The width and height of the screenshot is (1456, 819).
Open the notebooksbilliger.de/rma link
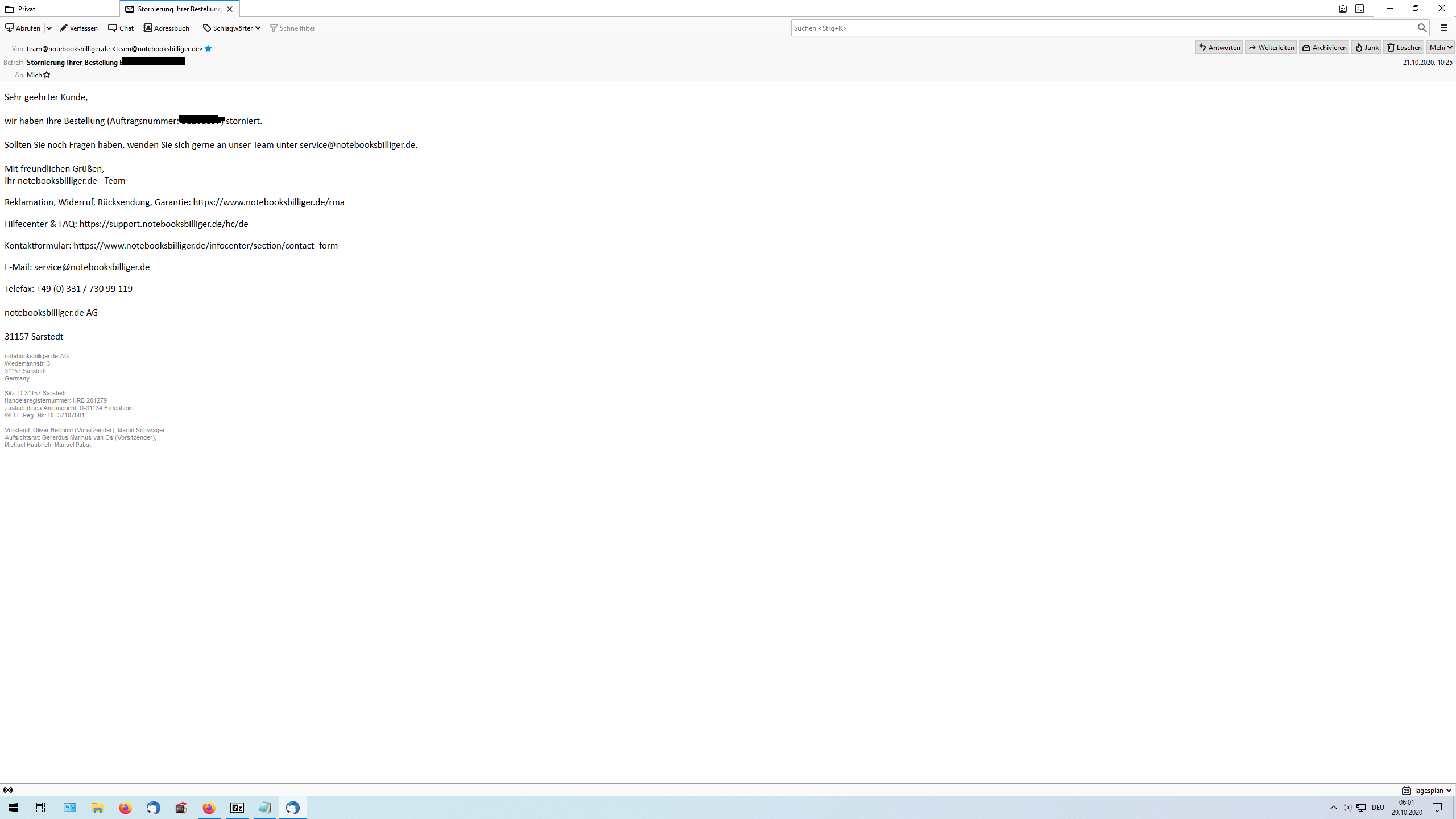(x=268, y=202)
